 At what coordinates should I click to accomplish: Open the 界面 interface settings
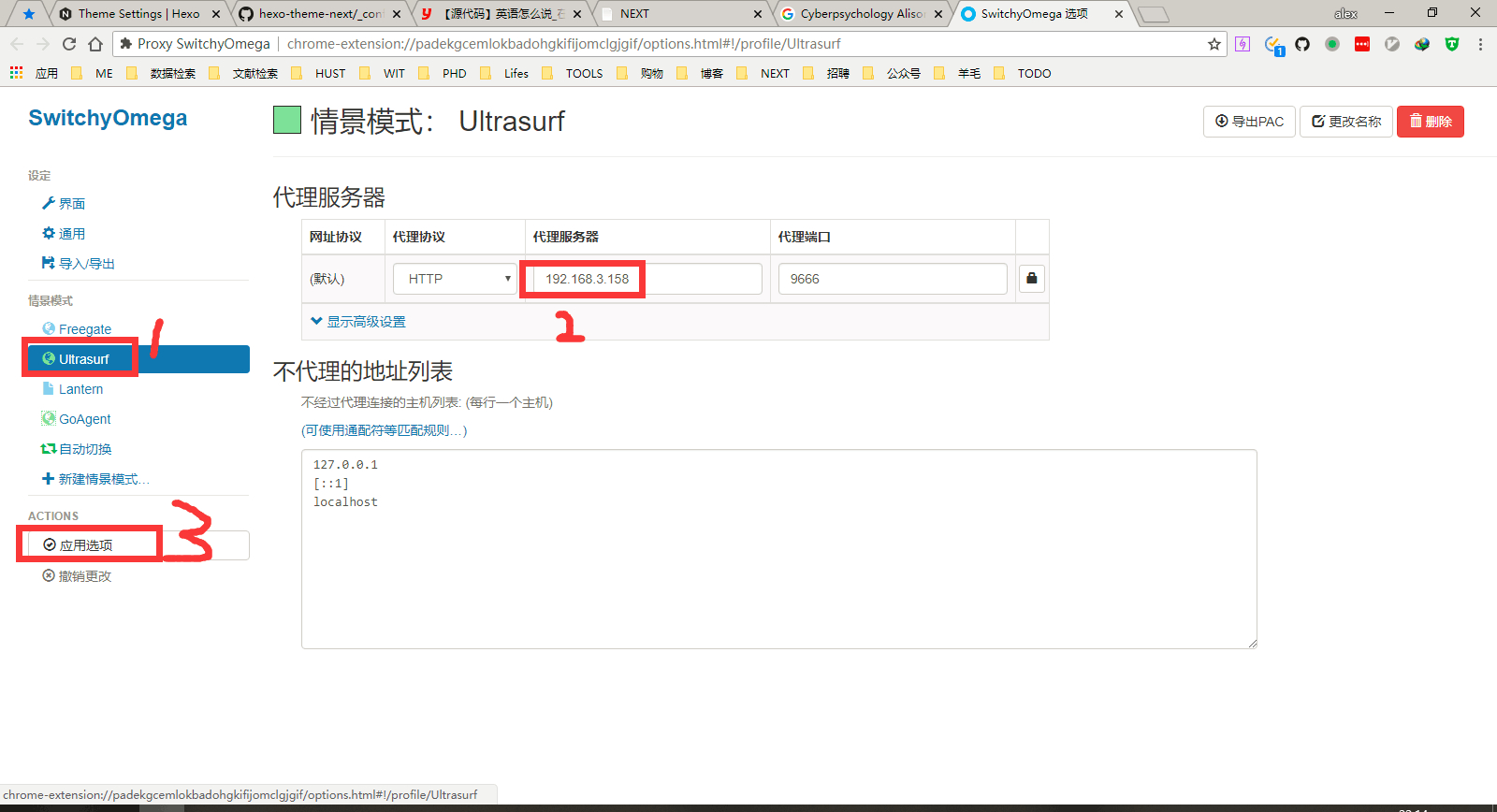pyautogui.click(x=64, y=203)
